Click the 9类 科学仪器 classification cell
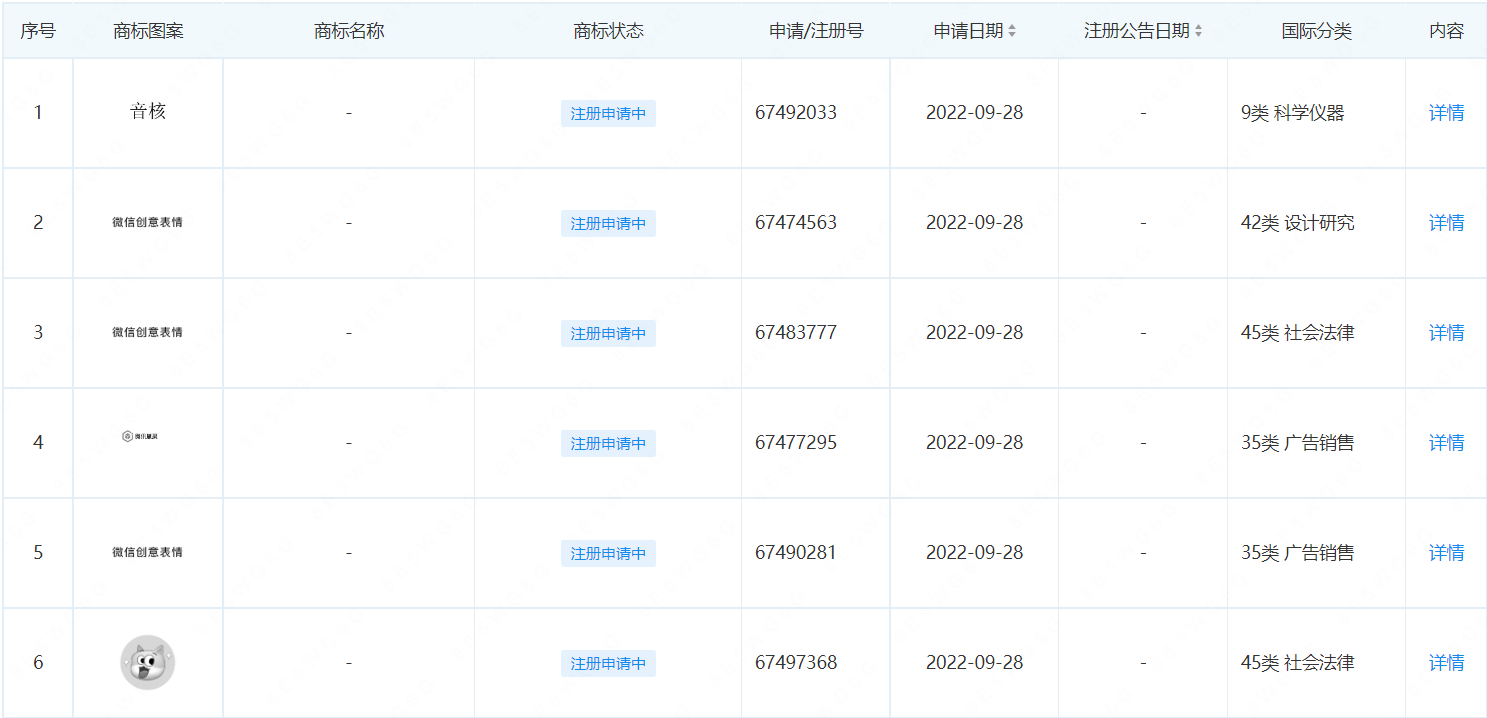Screen dimensions: 1487x718 (1292, 113)
